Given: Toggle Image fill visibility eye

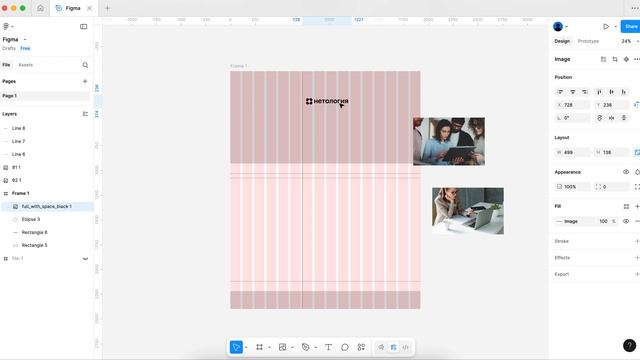Looking at the screenshot, I should tap(626, 221).
